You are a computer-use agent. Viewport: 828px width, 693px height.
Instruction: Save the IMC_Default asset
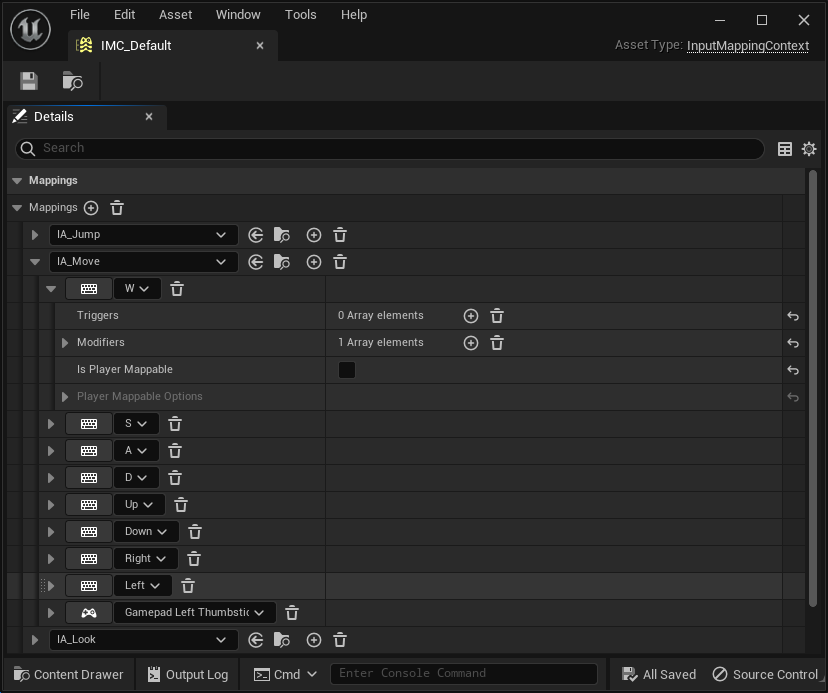pyautogui.click(x=28, y=81)
